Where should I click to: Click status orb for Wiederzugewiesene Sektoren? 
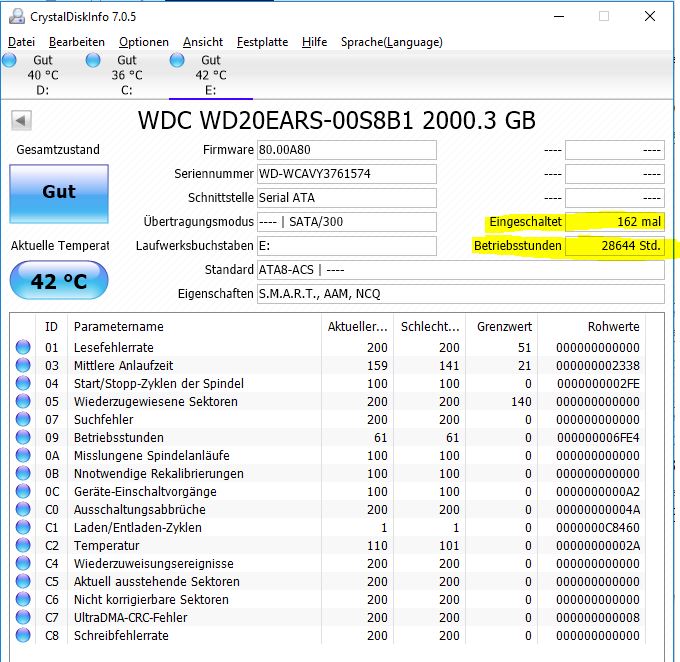[23, 401]
